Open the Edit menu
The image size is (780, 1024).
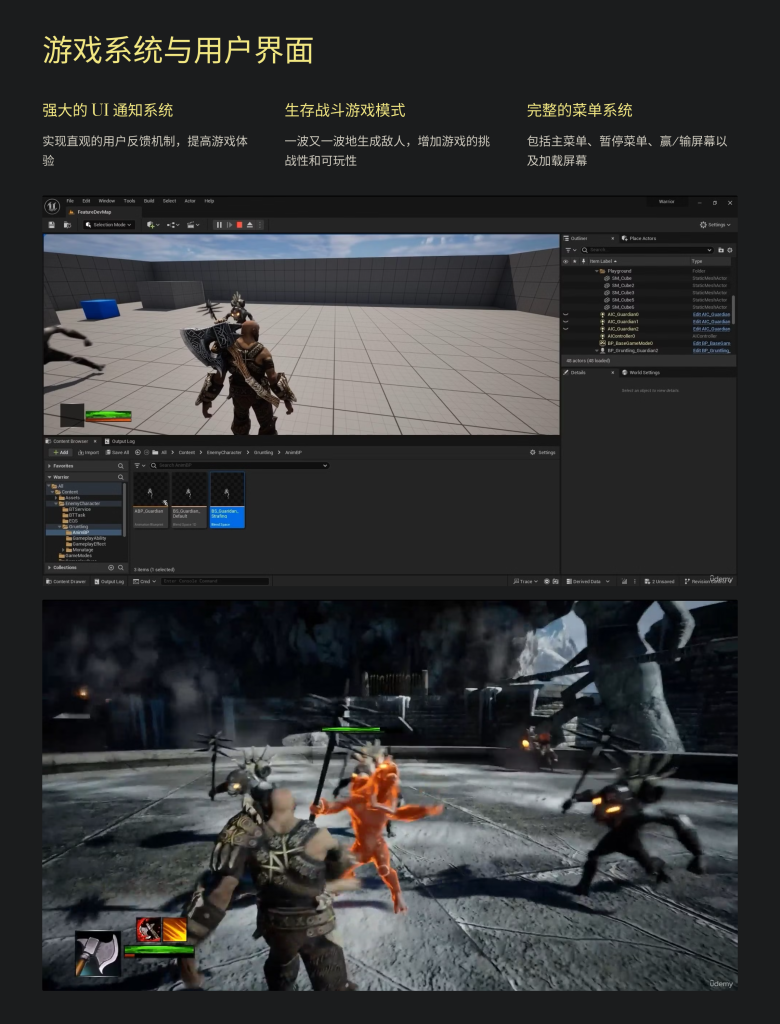[86, 201]
